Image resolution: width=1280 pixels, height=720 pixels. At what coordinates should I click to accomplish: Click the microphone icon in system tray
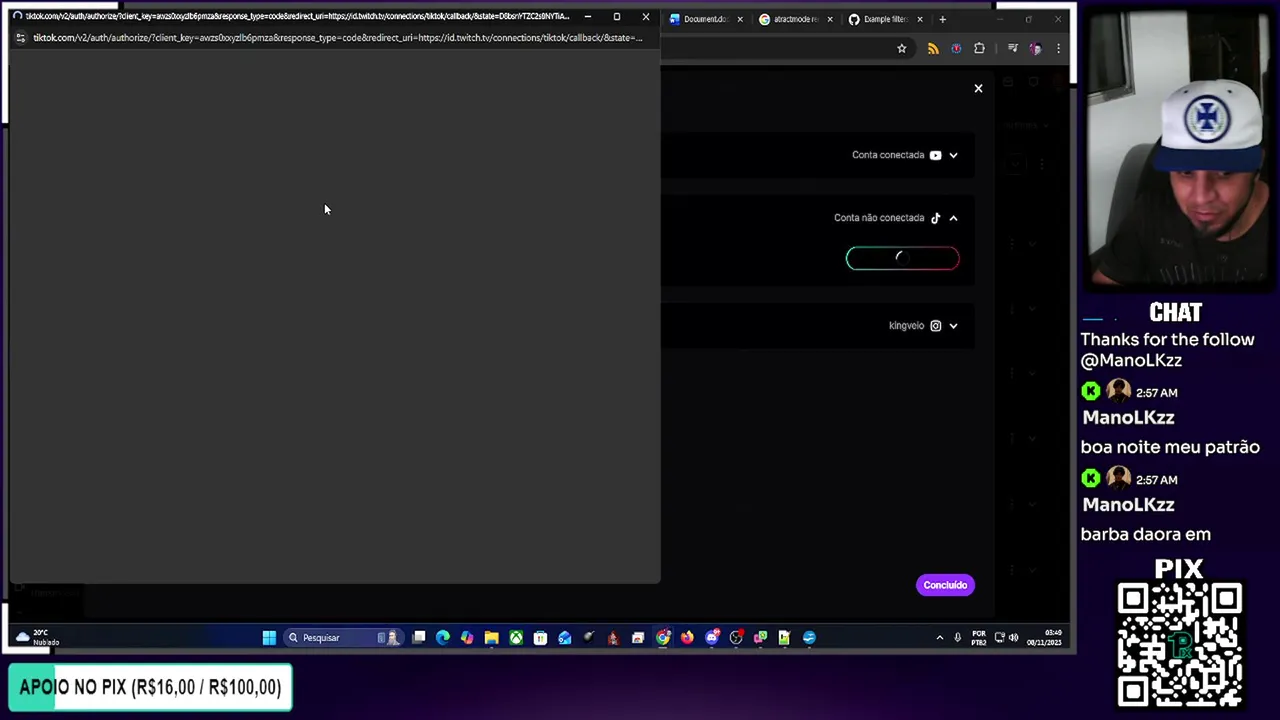coord(958,637)
